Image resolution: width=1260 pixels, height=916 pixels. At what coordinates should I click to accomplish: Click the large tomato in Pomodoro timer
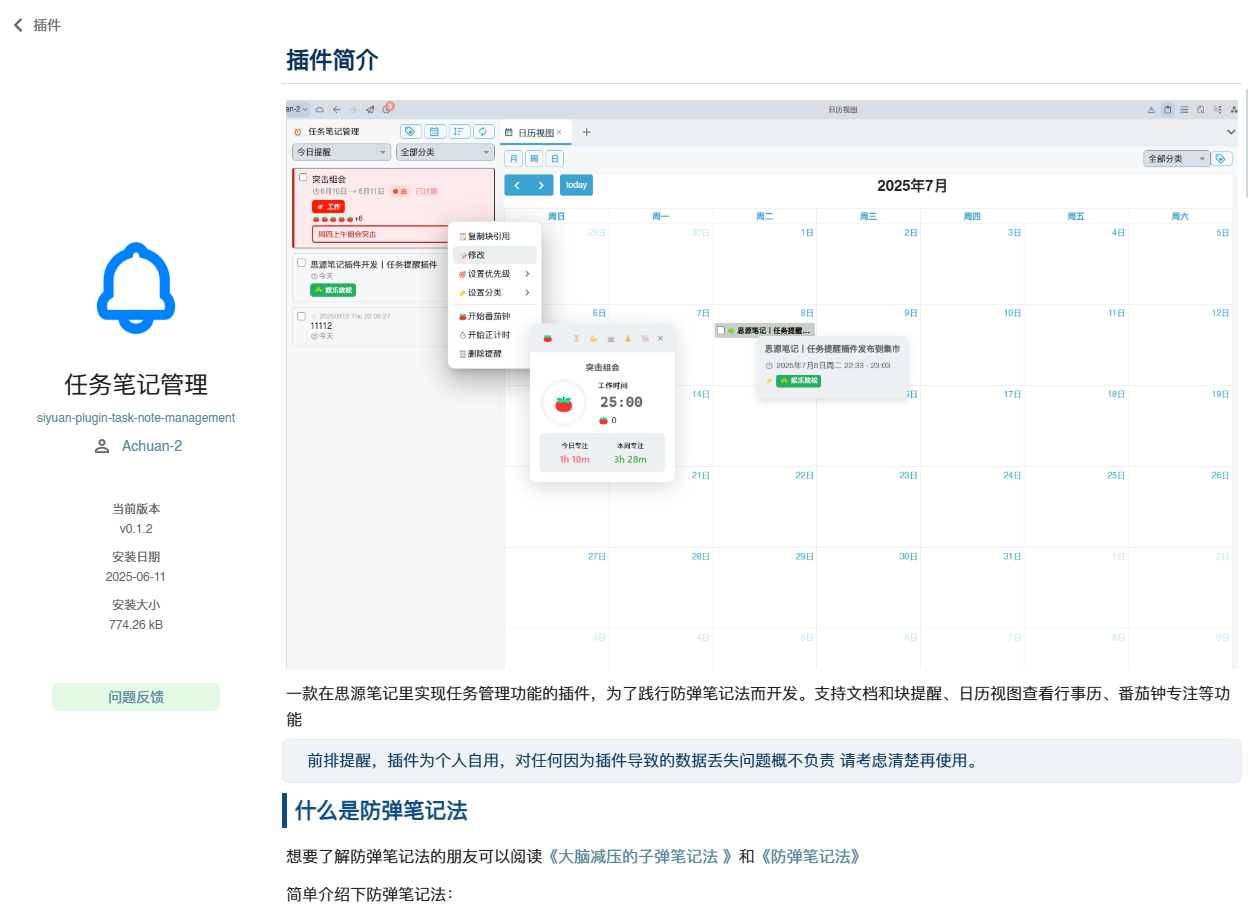563,403
